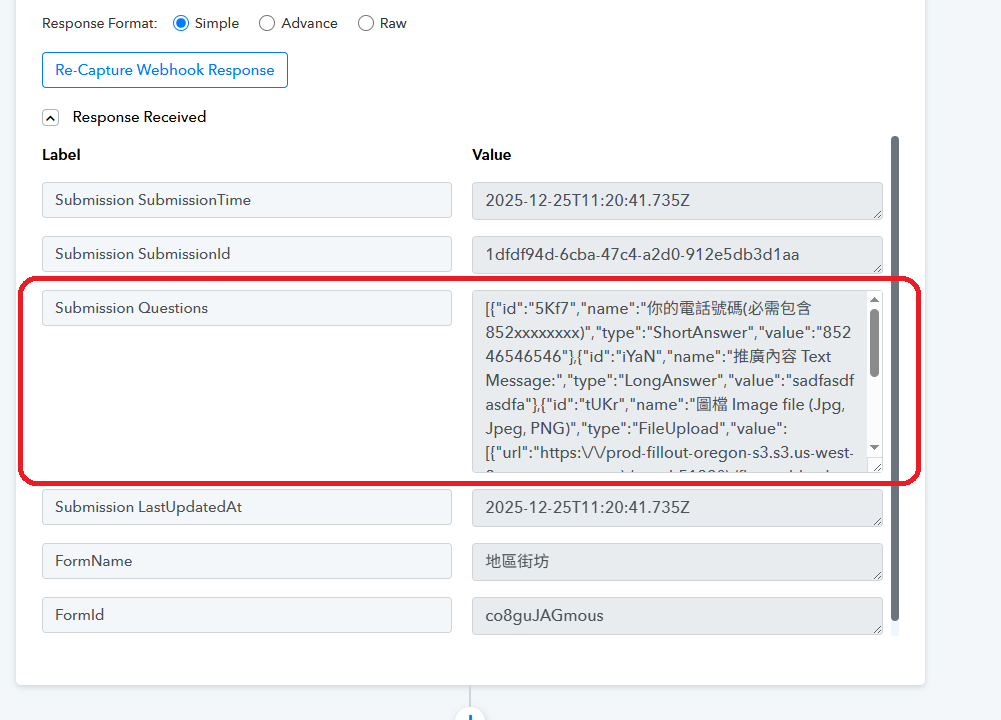Choose the Advance response format
Screen dimensions: 1001x720
click(267, 23)
